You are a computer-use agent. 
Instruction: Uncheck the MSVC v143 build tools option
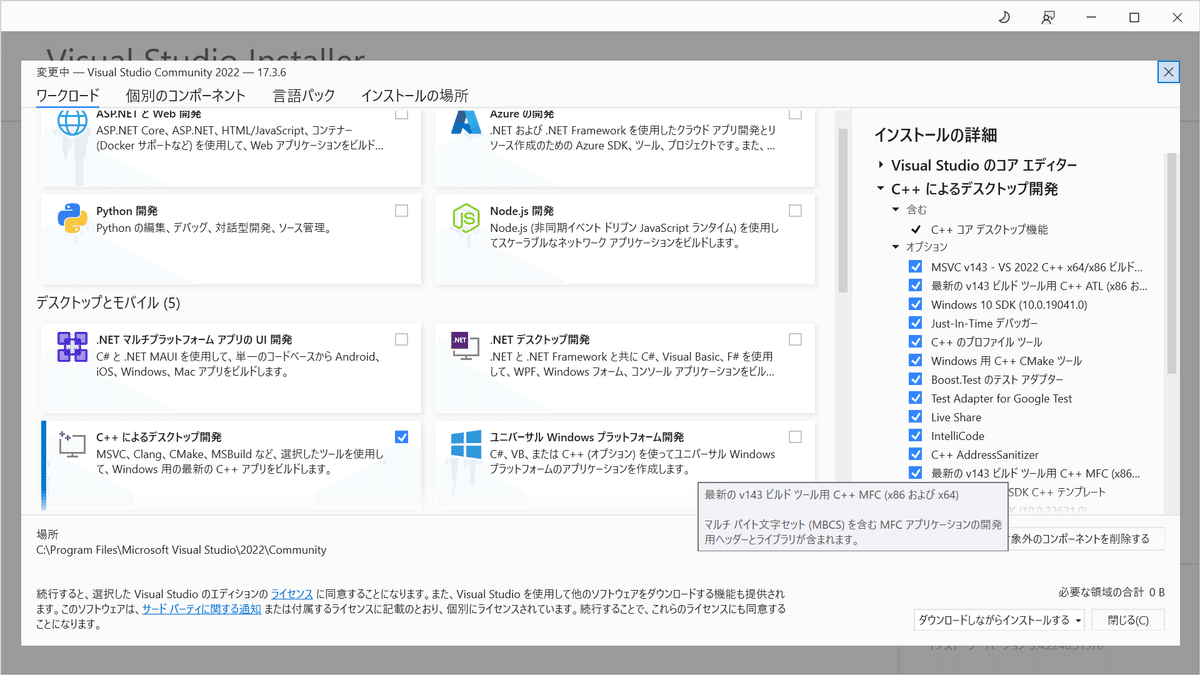pos(915,267)
